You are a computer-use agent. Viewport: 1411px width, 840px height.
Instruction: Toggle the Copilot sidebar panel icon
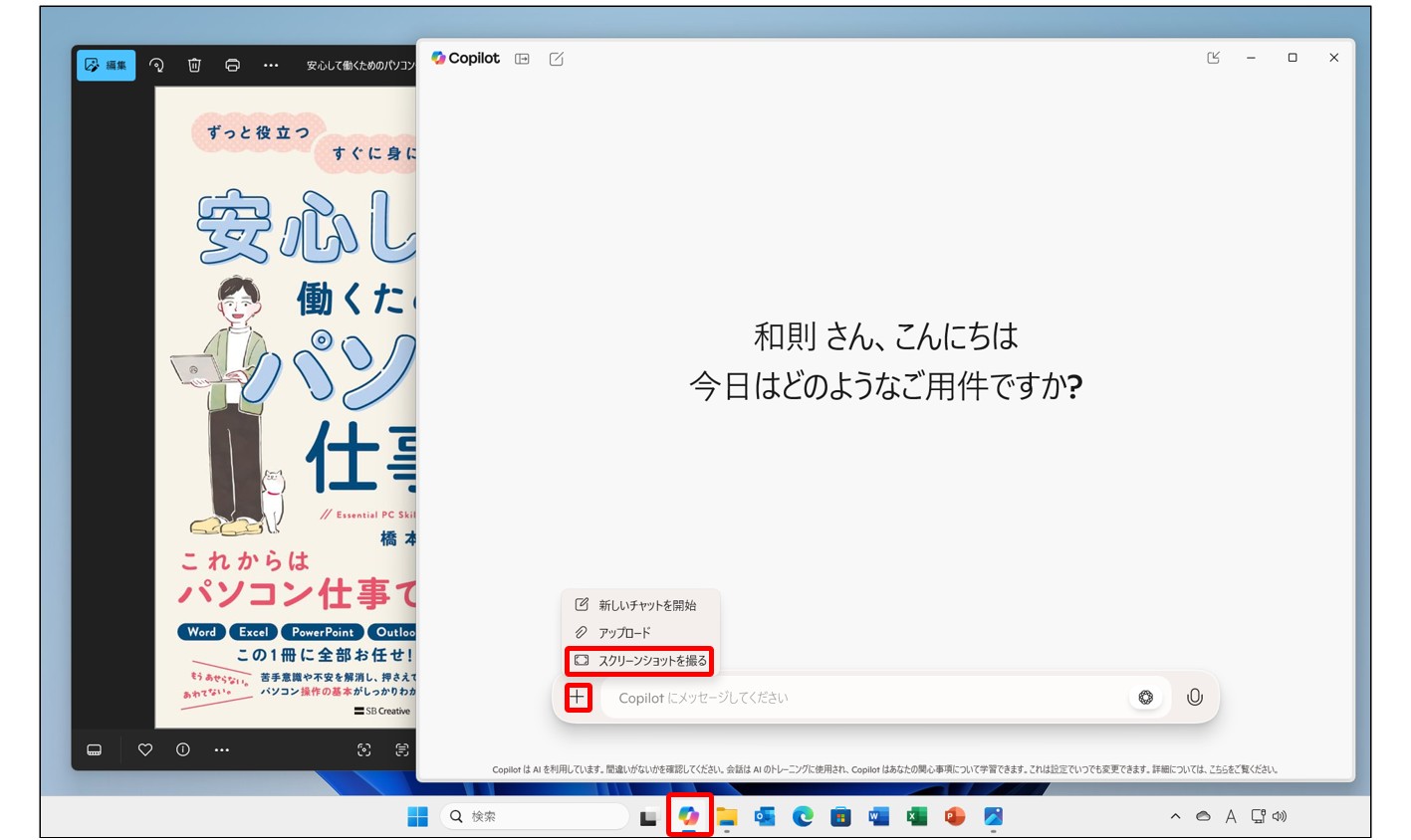(522, 59)
